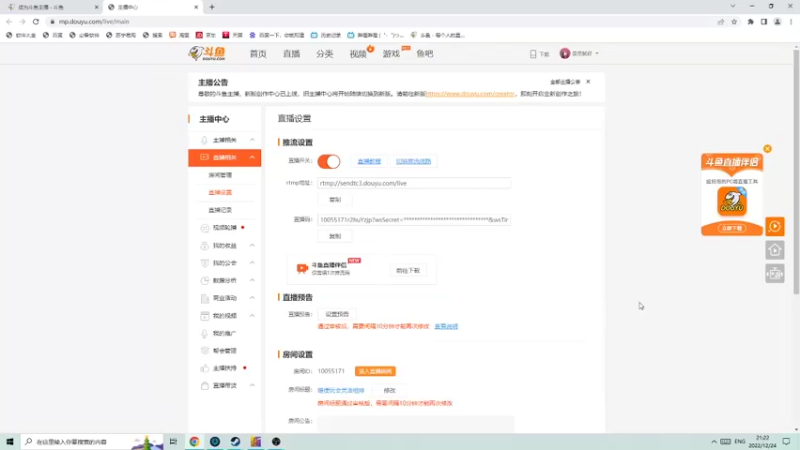Click the thumbs-up icon for 主播扶持
The height and width of the screenshot is (450, 800).
205,368
